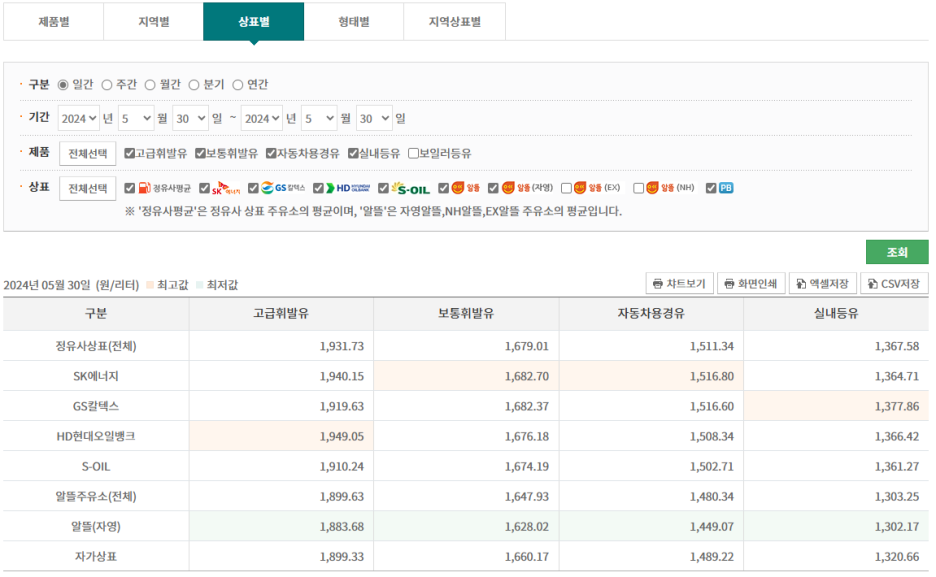936x577 pixels.
Task: Click the HD현대오일뱅크 brand logo
Action: tap(349, 188)
